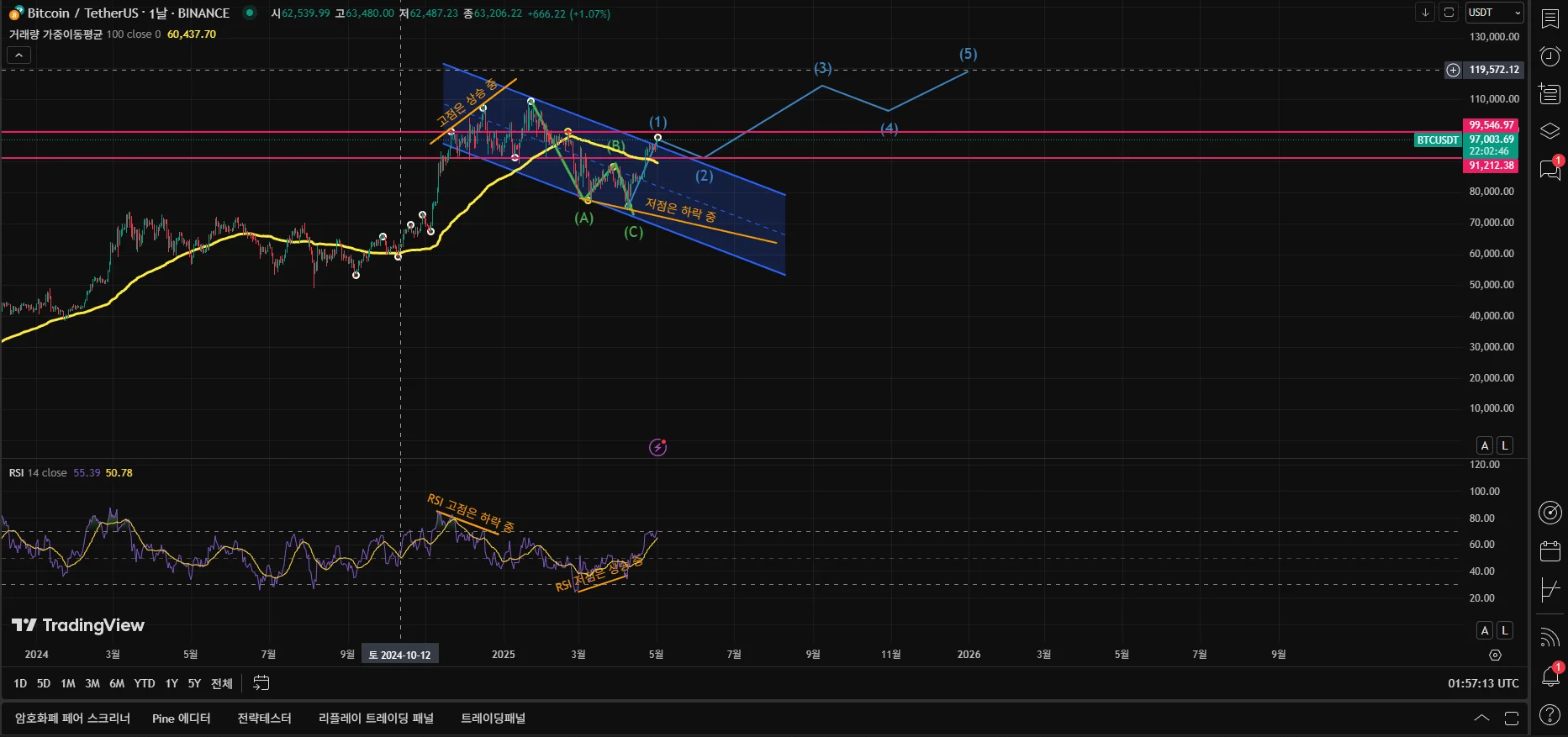Click the (5) wave label
The image size is (1568, 737).
tap(969, 54)
